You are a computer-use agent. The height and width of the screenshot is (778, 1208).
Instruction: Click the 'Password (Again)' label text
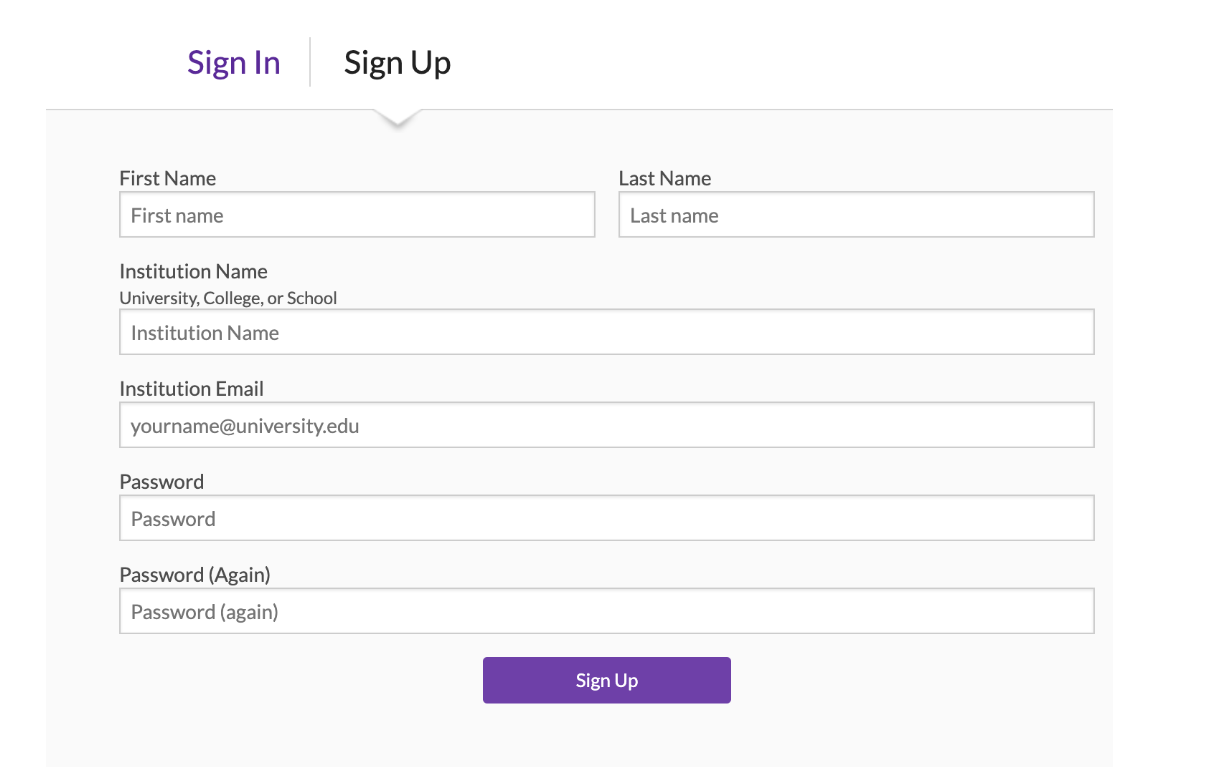click(x=195, y=574)
